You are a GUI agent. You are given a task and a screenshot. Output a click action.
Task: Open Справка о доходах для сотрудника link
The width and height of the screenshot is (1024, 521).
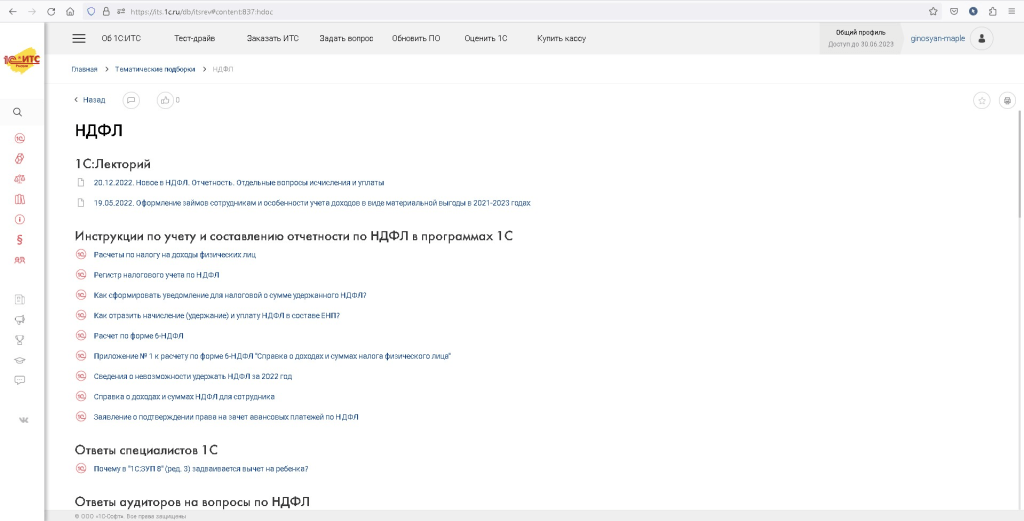[x=184, y=396]
